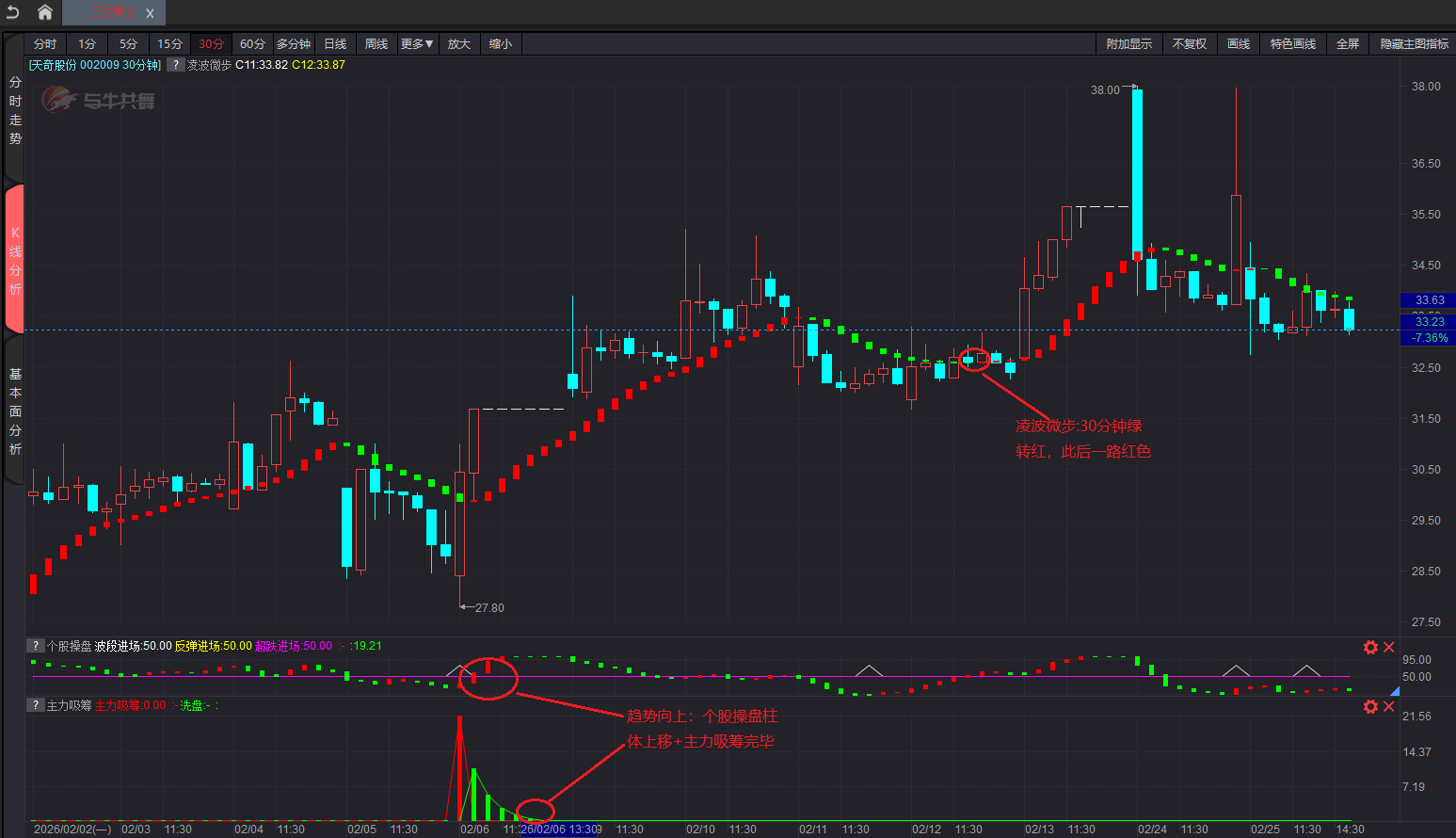
Task: Toggle the 附加显示 overlay option
Action: (x=1128, y=44)
